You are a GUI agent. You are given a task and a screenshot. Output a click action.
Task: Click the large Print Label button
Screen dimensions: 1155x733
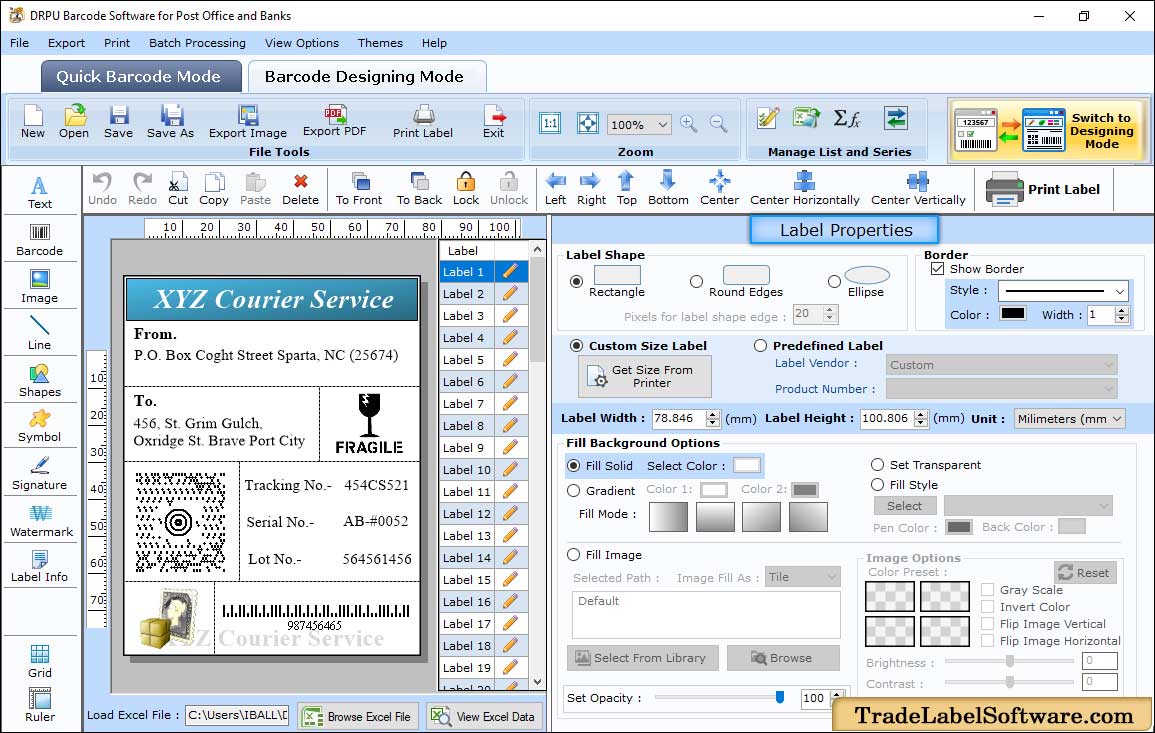tap(1042, 189)
